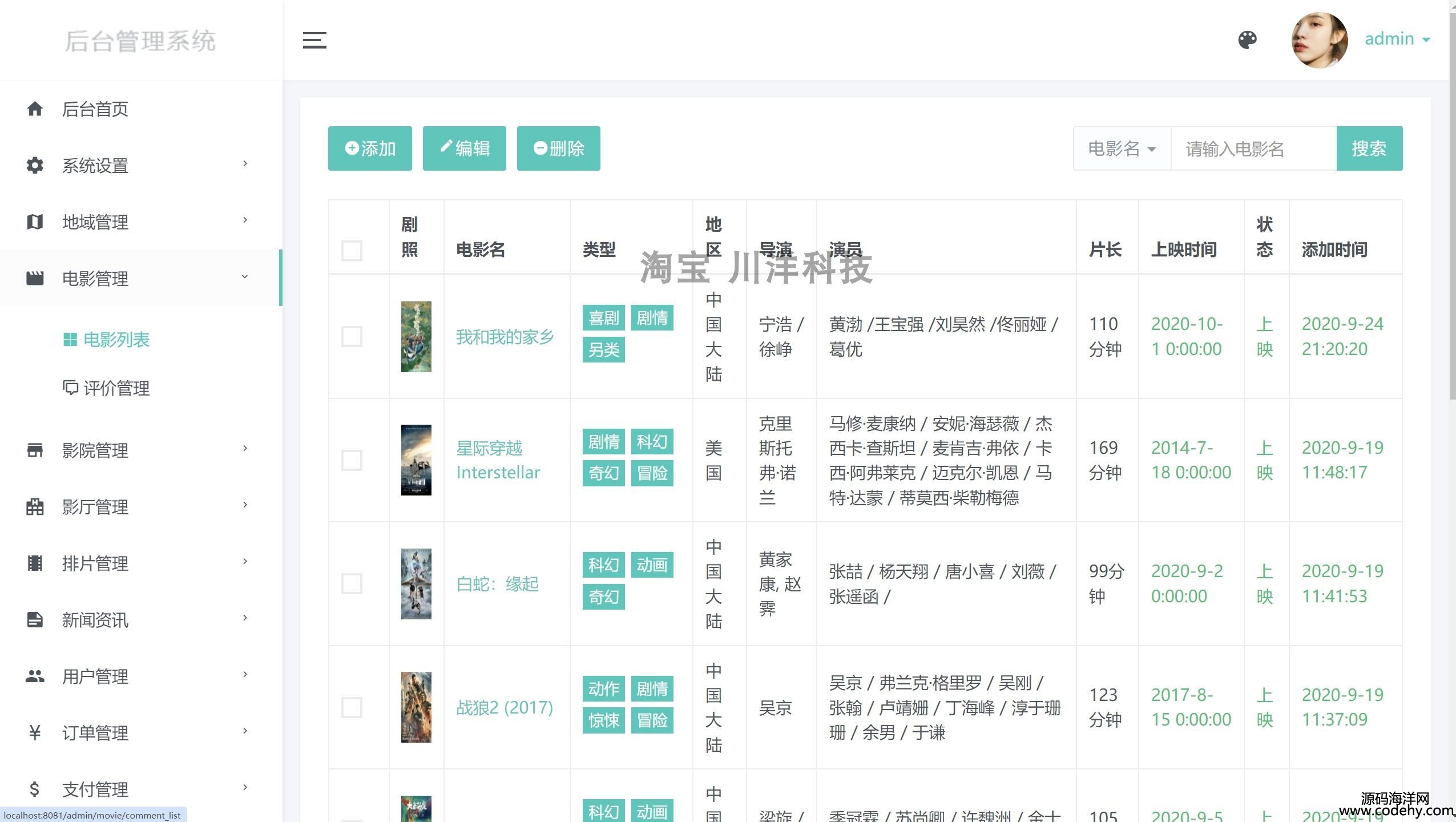Click the 编辑 button
1456x822 pixels.
(464, 148)
